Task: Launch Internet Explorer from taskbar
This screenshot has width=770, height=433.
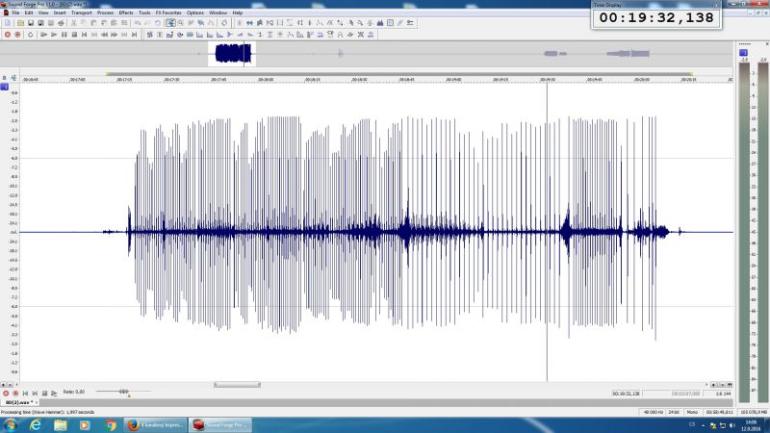Action: [35, 425]
